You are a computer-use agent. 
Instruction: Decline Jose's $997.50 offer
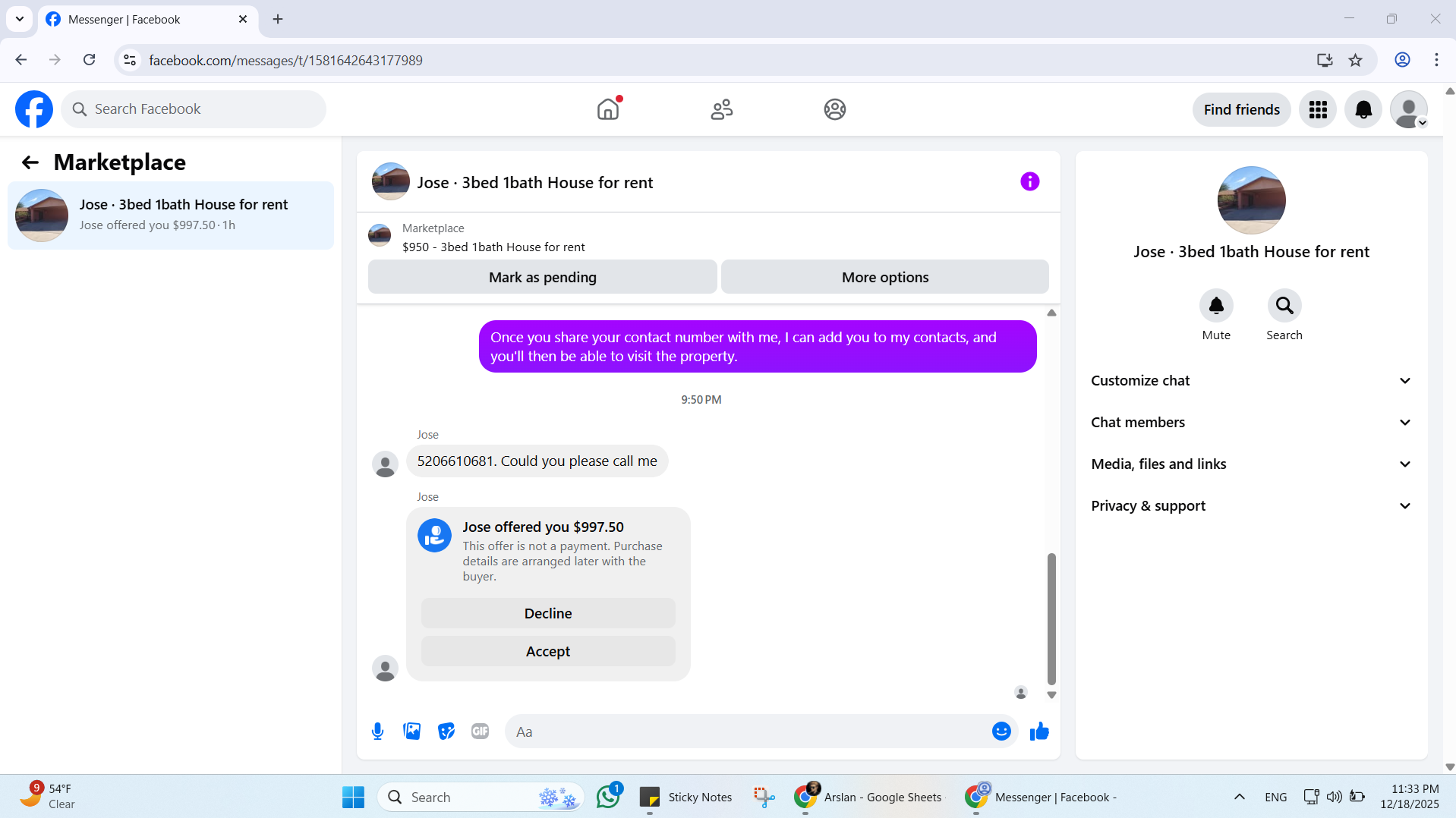(548, 613)
